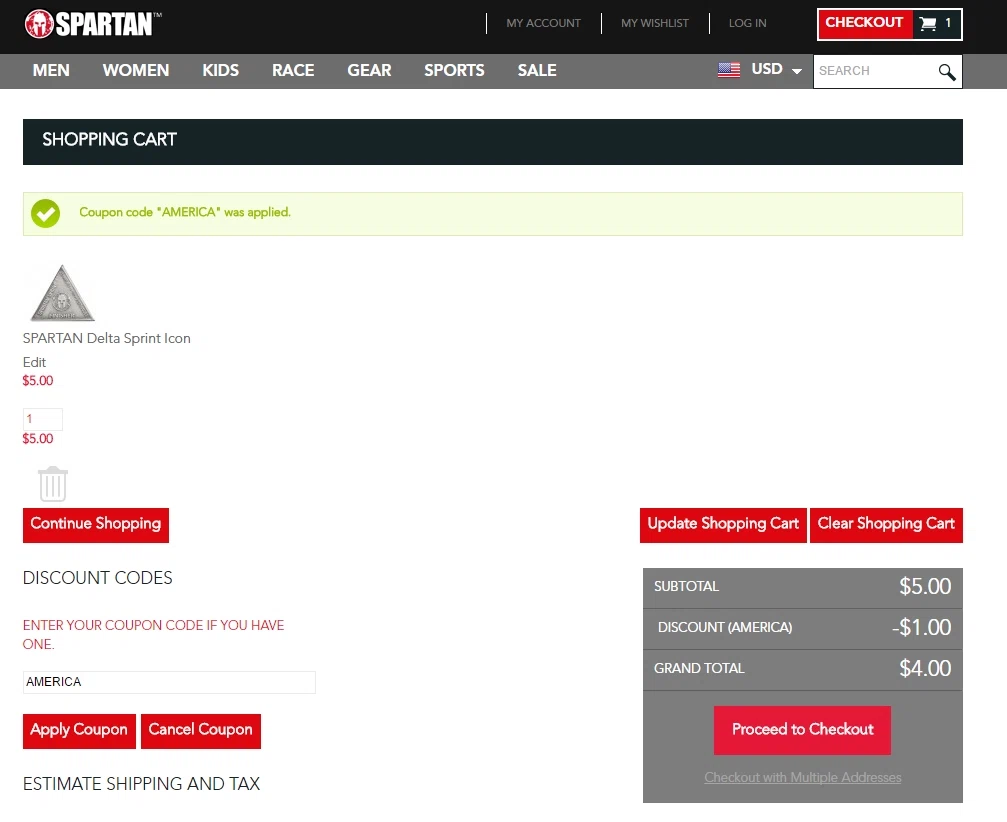Focus the coupon code input field
This screenshot has width=1007, height=822.
[x=169, y=682]
